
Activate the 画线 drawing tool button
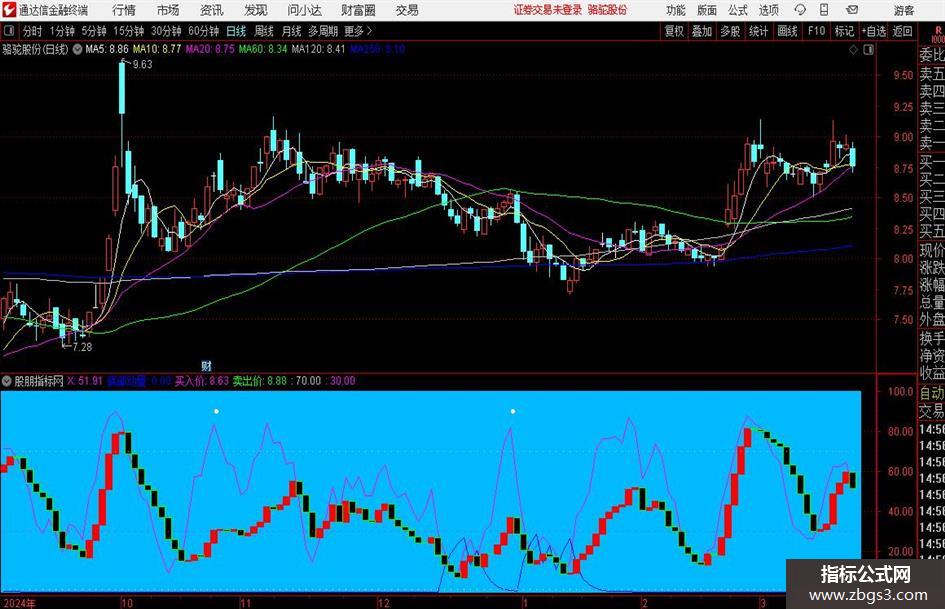click(787, 31)
